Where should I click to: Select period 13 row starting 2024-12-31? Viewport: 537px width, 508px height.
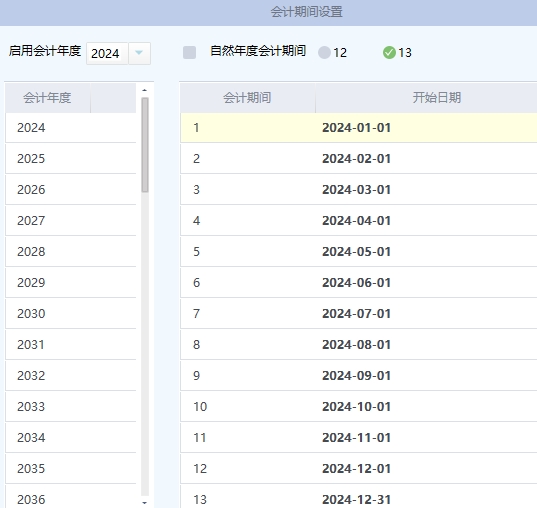[359, 497]
